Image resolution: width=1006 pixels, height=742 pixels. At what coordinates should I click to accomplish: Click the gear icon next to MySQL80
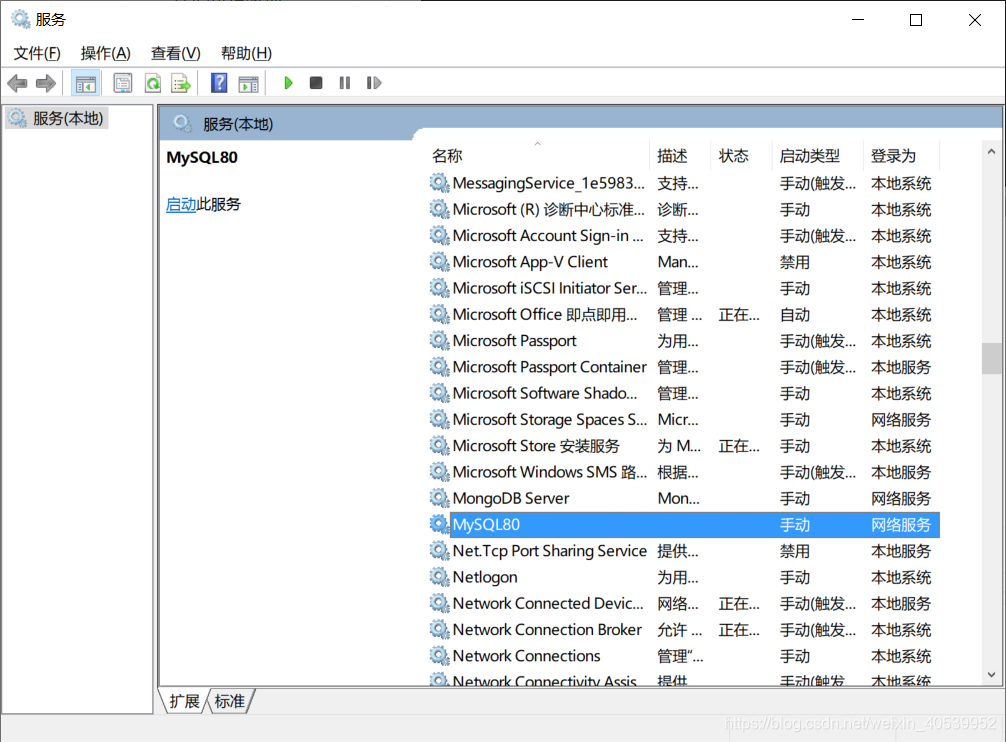point(439,524)
